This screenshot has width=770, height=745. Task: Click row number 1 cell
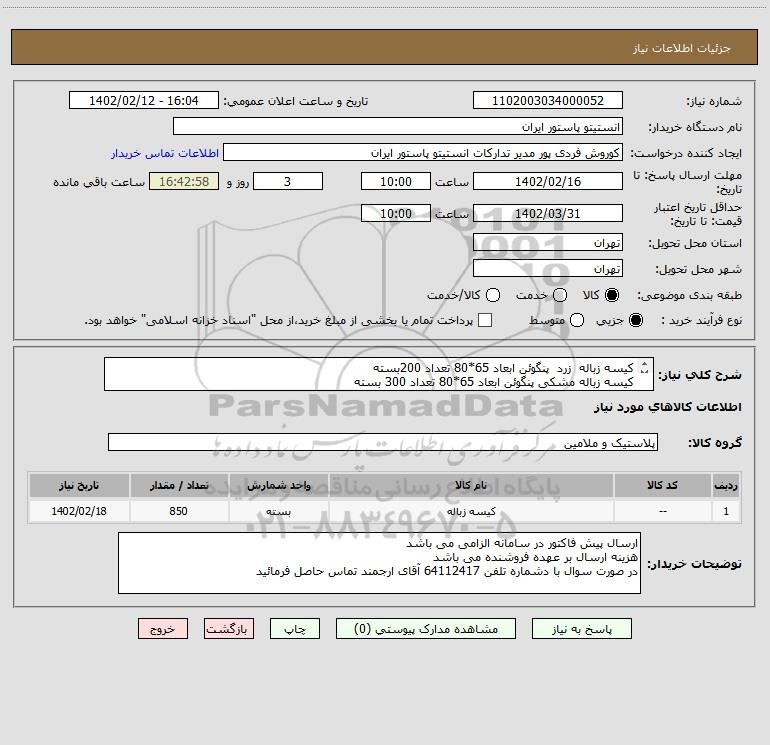click(x=726, y=511)
